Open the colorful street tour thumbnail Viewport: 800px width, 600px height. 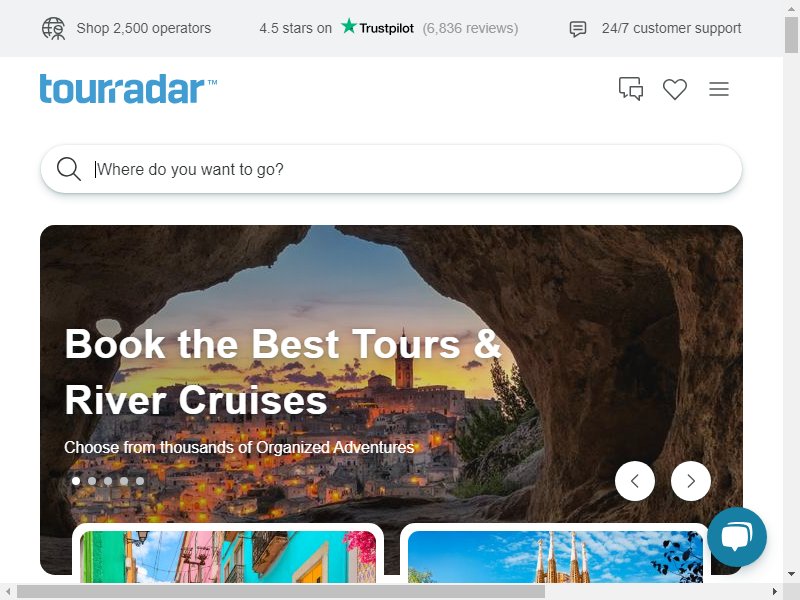[228, 557]
